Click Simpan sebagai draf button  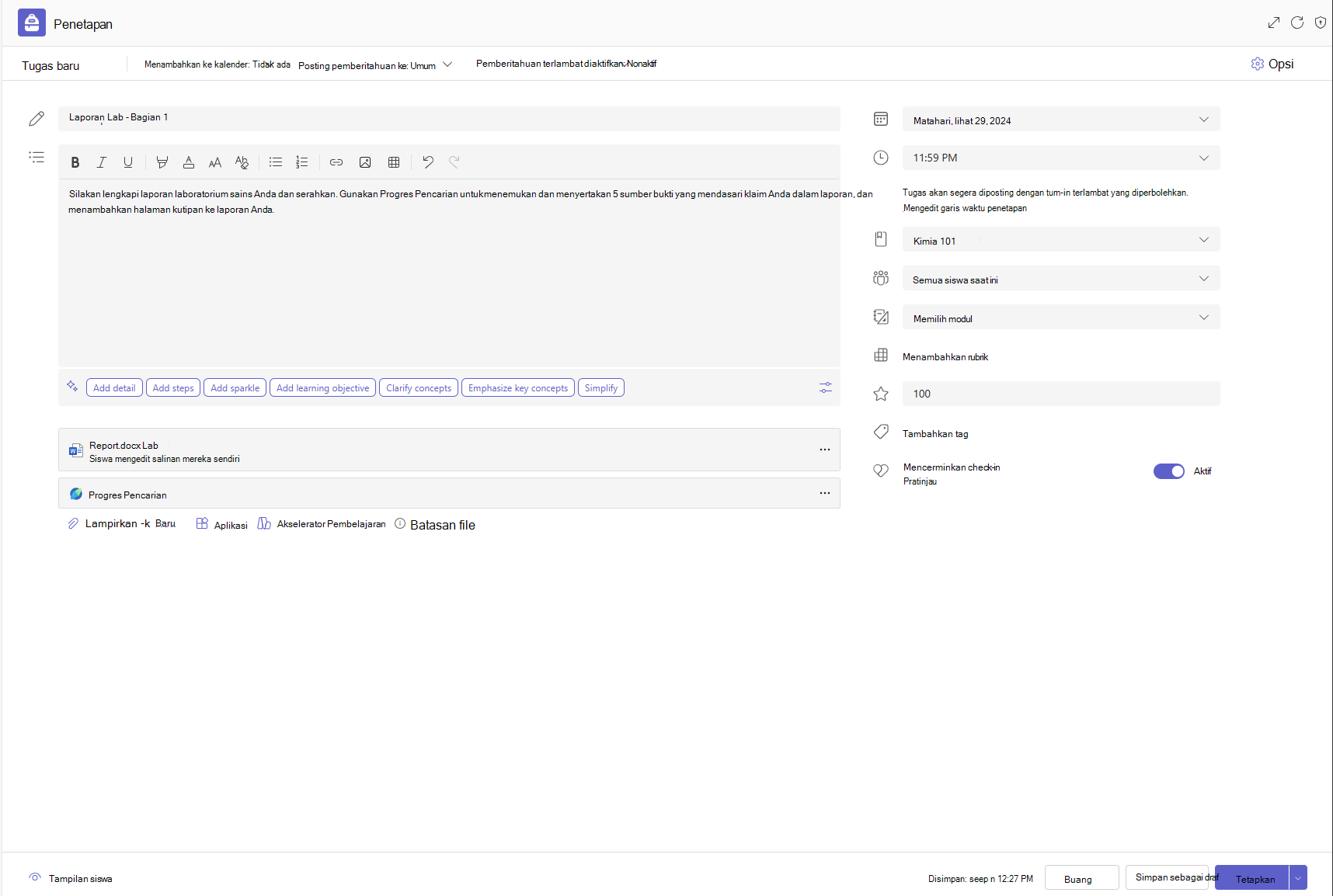1168,878
